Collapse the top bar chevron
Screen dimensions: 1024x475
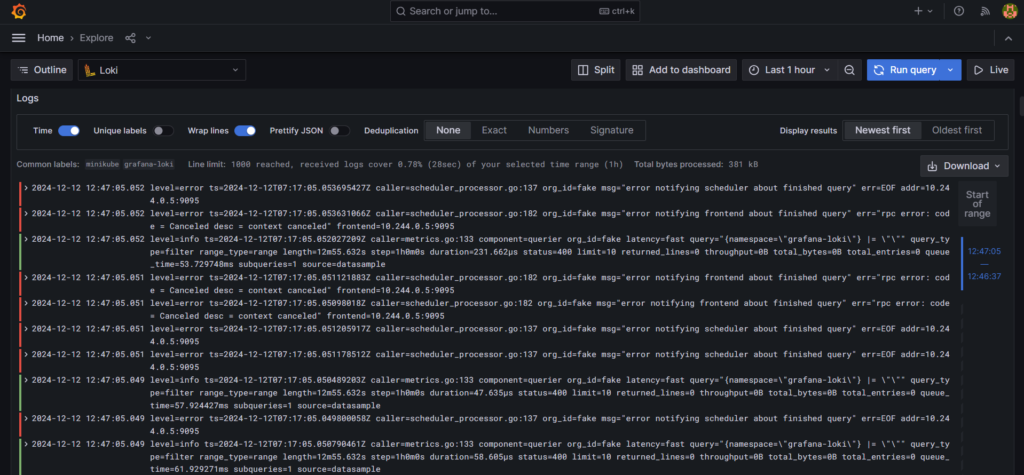(x=1008, y=38)
